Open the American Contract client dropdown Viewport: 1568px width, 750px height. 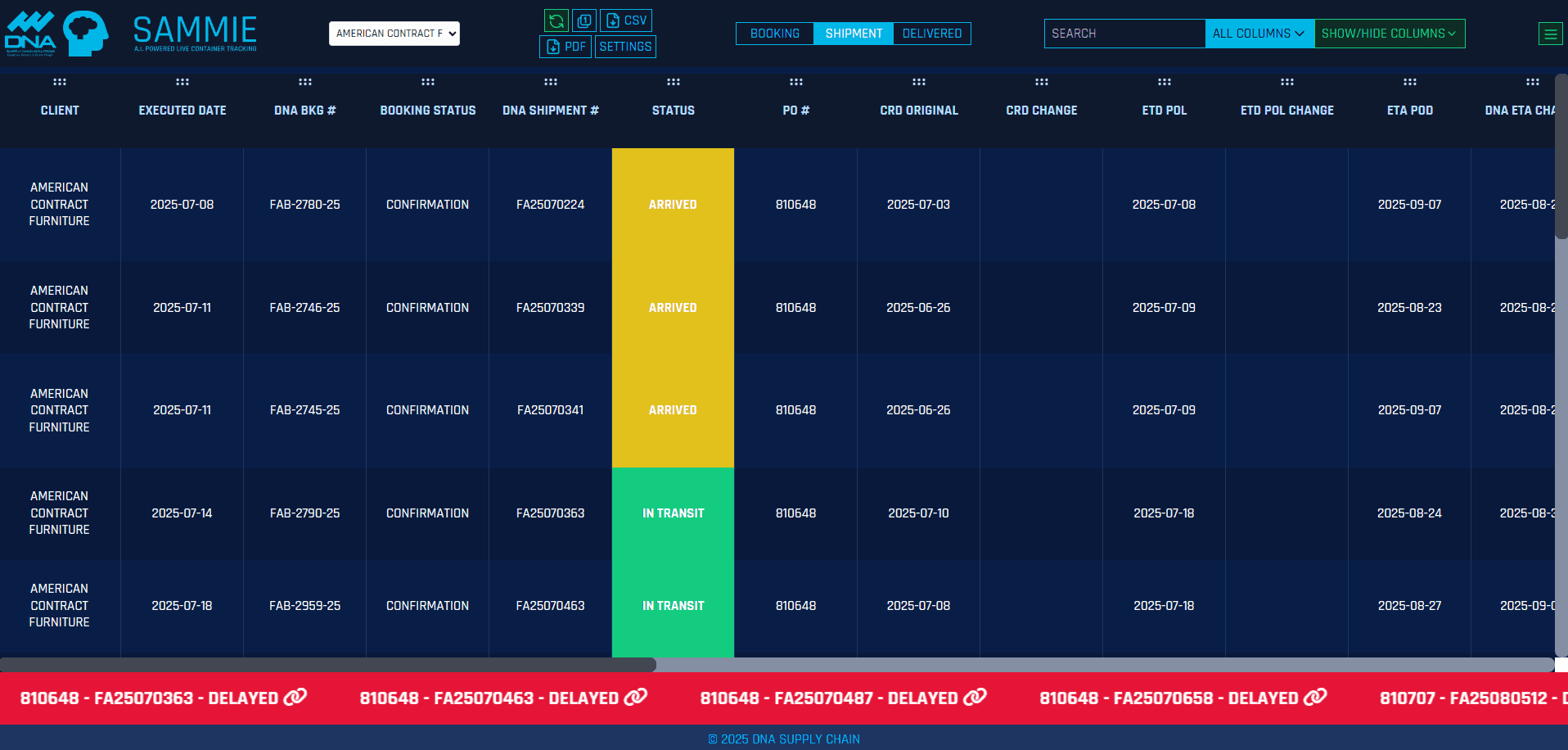[x=394, y=34]
